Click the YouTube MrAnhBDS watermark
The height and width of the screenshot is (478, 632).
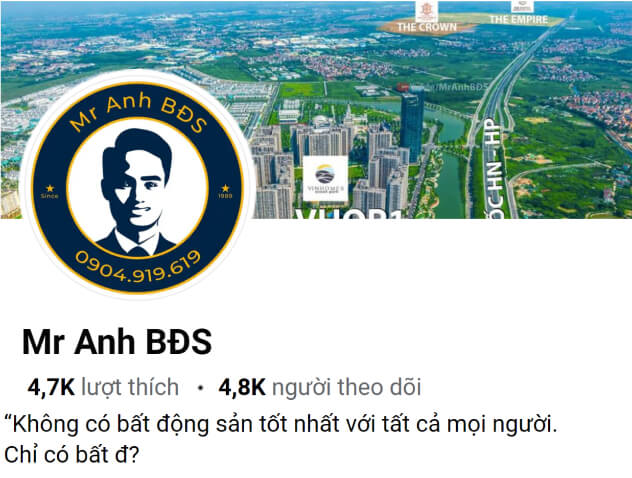tap(442, 87)
